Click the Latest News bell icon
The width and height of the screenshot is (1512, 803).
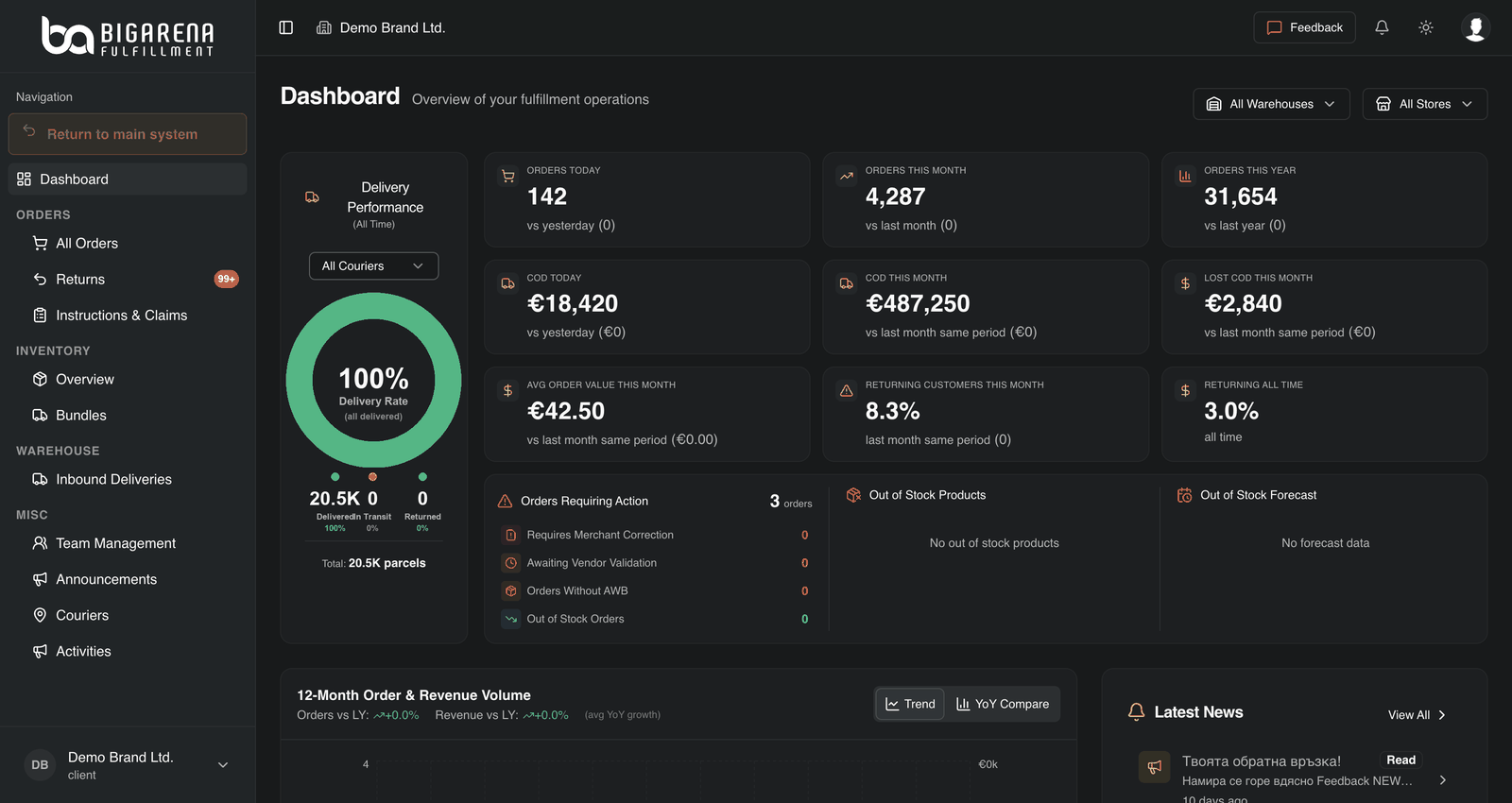click(x=1137, y=712)
